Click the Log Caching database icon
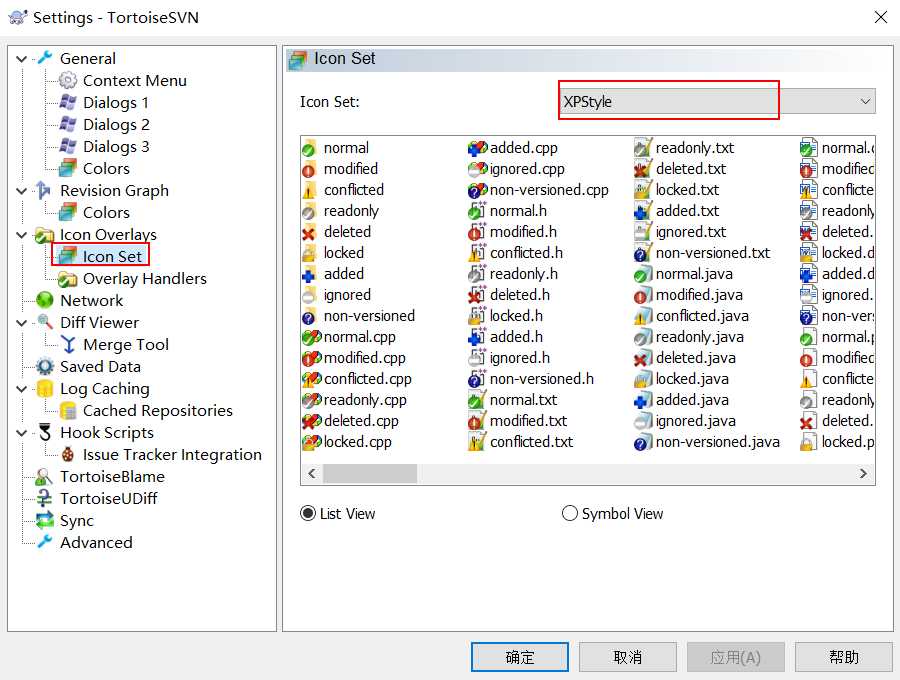 [x=45, y=388]
